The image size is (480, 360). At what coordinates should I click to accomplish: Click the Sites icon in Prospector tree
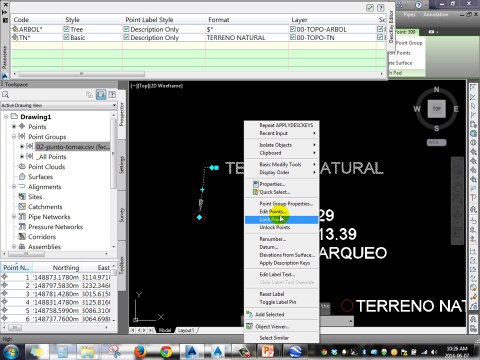22,197
